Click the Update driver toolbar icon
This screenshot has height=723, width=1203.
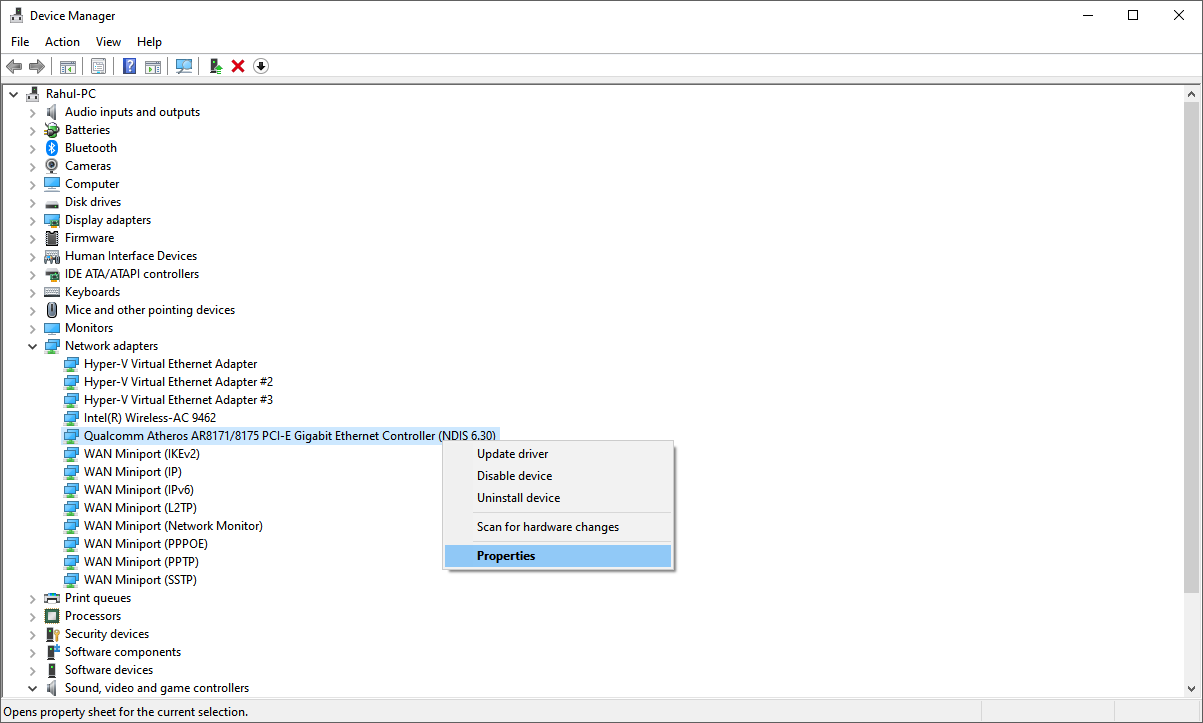215,66
